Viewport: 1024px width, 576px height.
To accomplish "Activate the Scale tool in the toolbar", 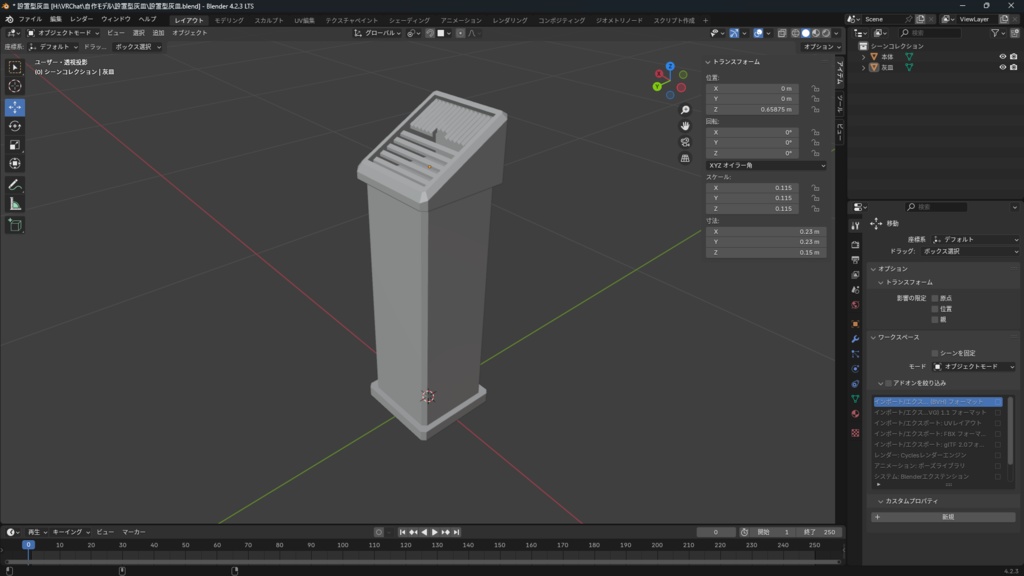I will [15, 145].
